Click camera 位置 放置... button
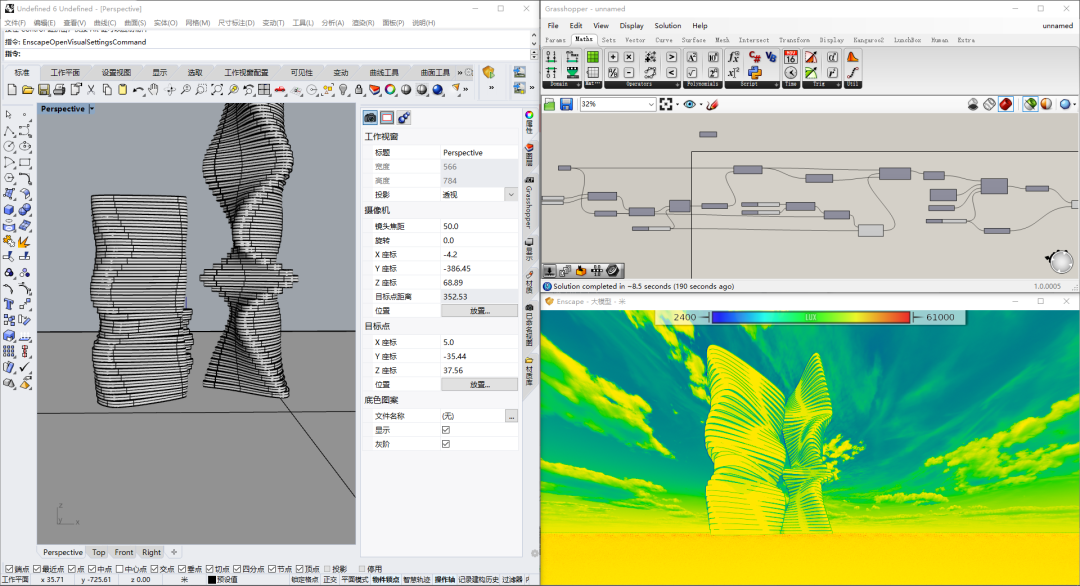1080x586 pixels. point(479,311)
